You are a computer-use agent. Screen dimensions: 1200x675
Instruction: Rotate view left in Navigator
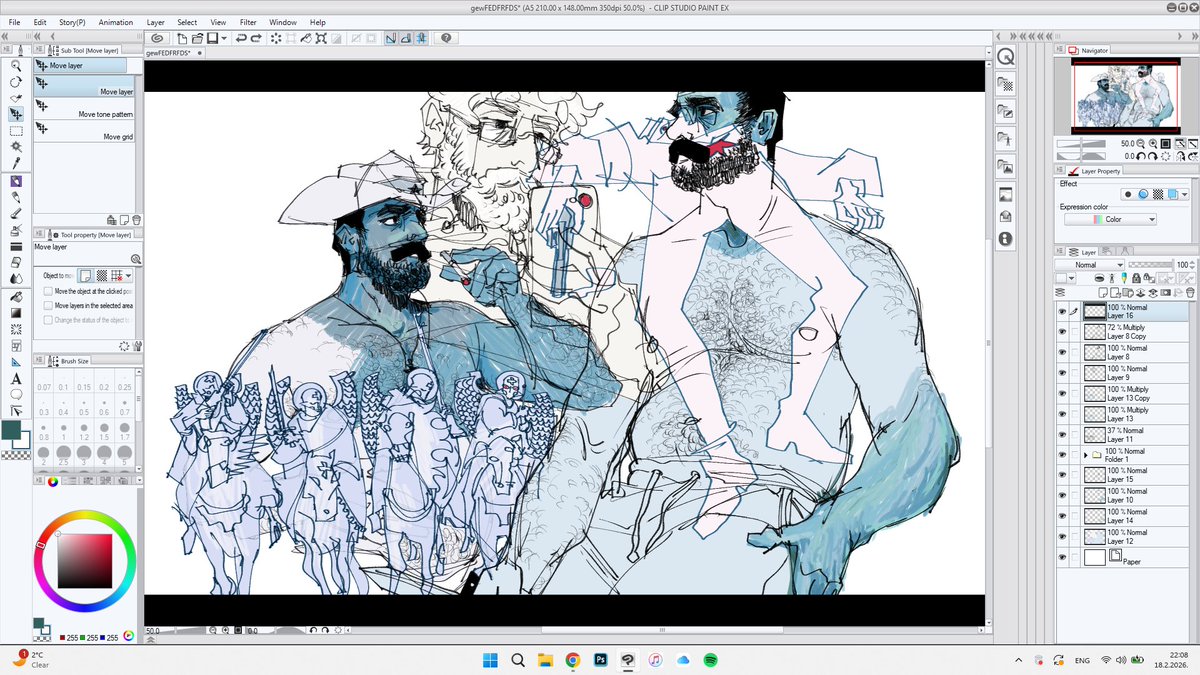click(1142, 156)
